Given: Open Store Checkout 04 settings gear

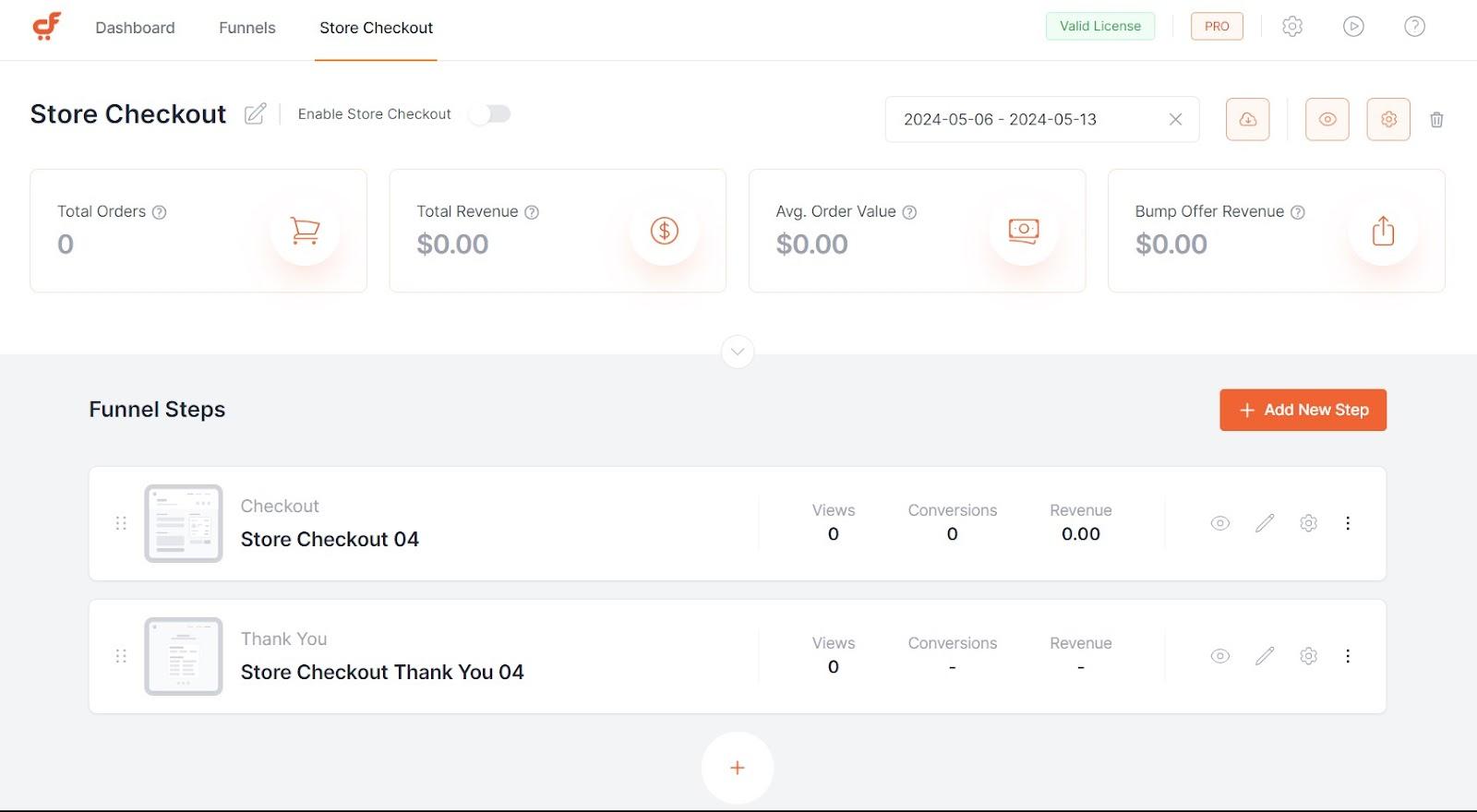Looking at the screenshot, I should click(1308, 523).
